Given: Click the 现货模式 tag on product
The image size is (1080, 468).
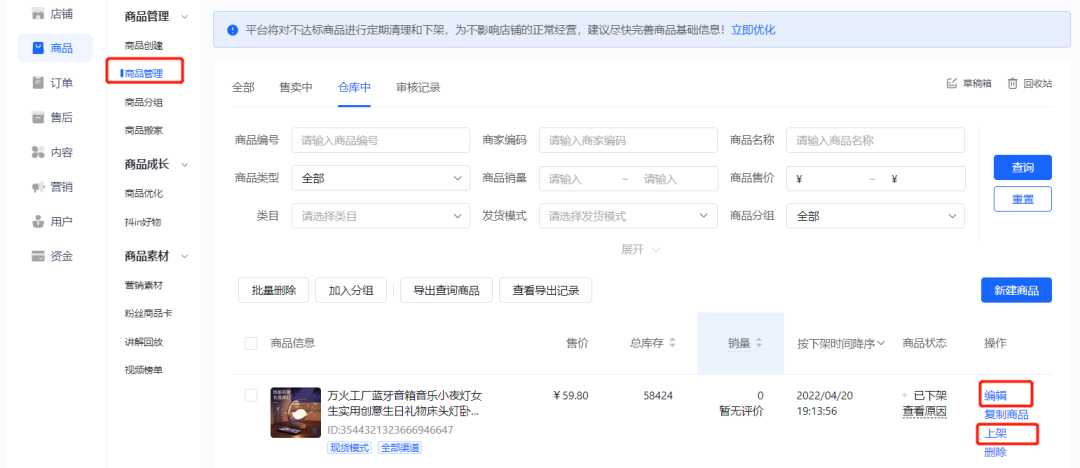Looking at the screenshot, I should click(349, 448).
